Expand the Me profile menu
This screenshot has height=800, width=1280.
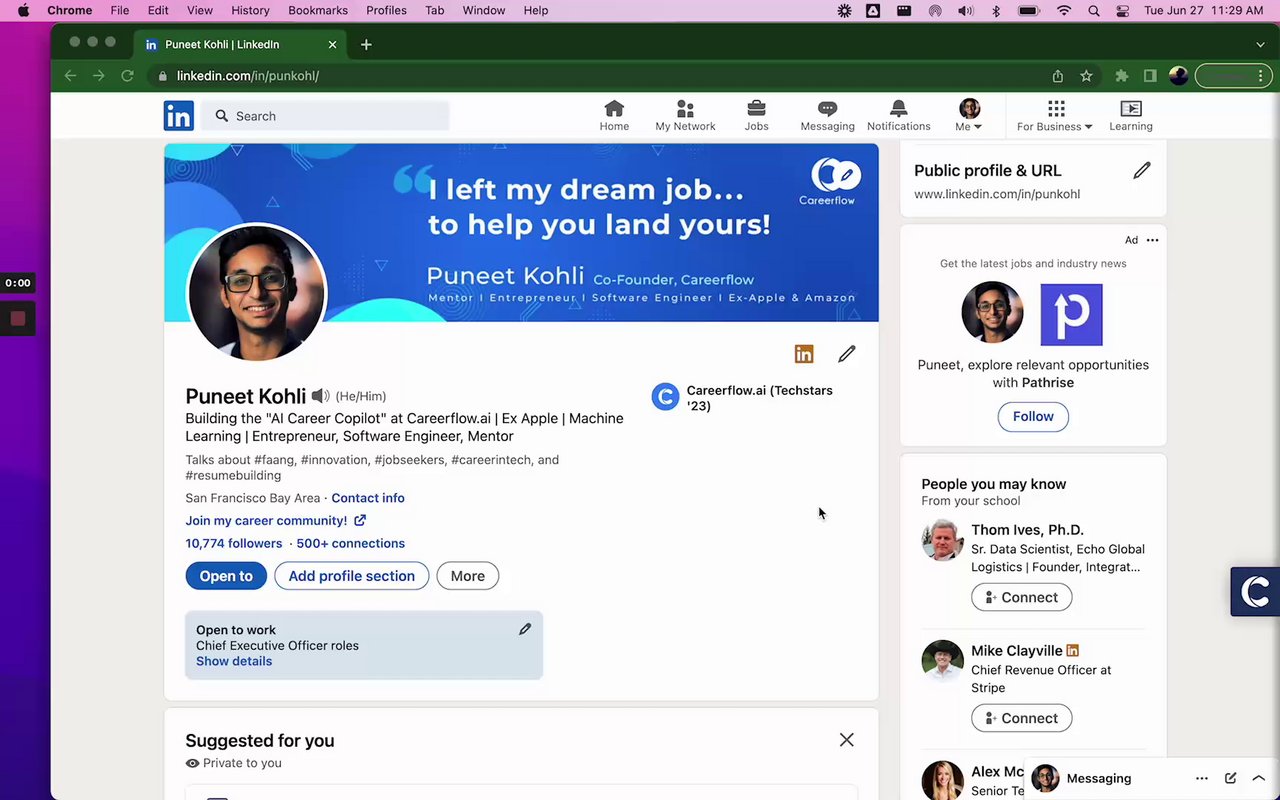point(969,115)
